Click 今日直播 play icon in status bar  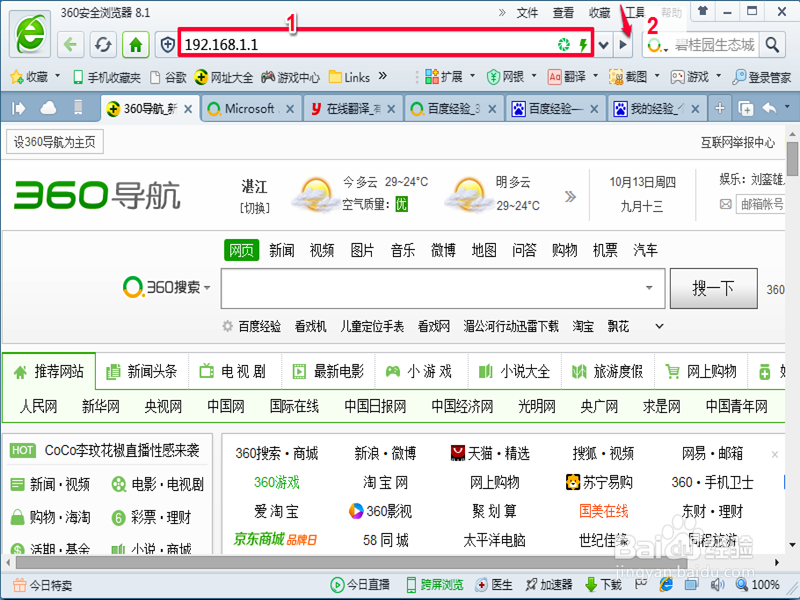pos(337,585)
